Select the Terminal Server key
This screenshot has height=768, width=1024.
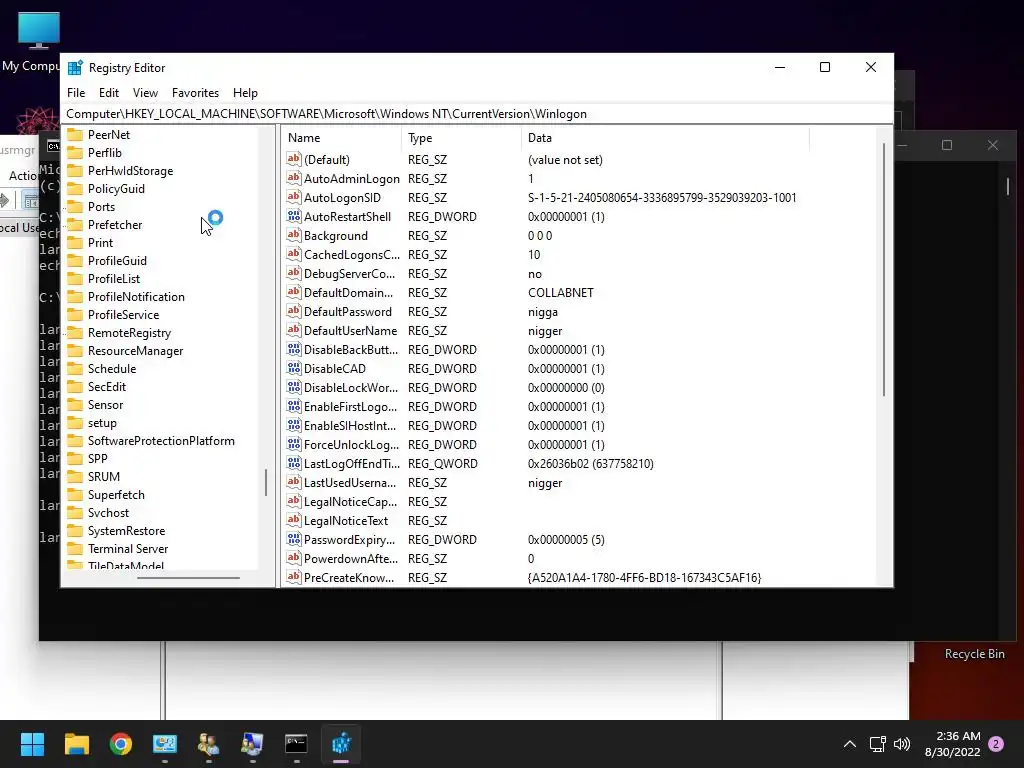[128, 549]
